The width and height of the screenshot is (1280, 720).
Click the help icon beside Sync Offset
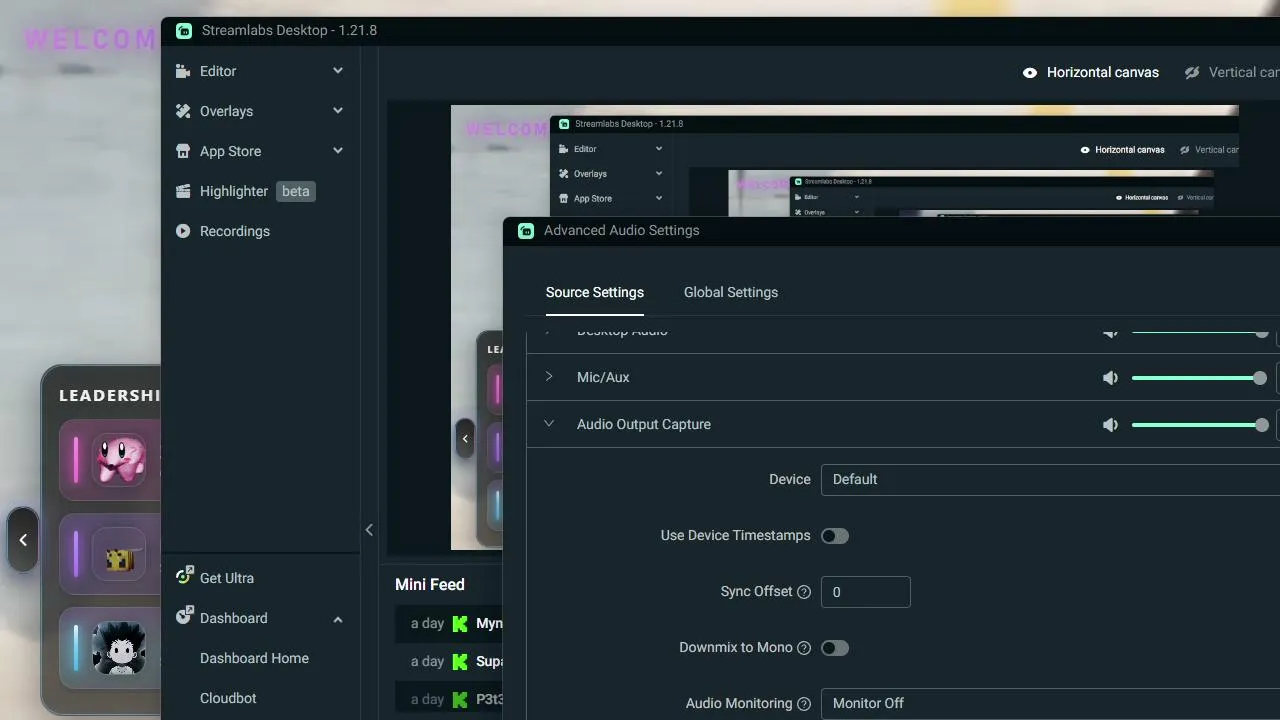pyautogui.click(x=804, y=592)
